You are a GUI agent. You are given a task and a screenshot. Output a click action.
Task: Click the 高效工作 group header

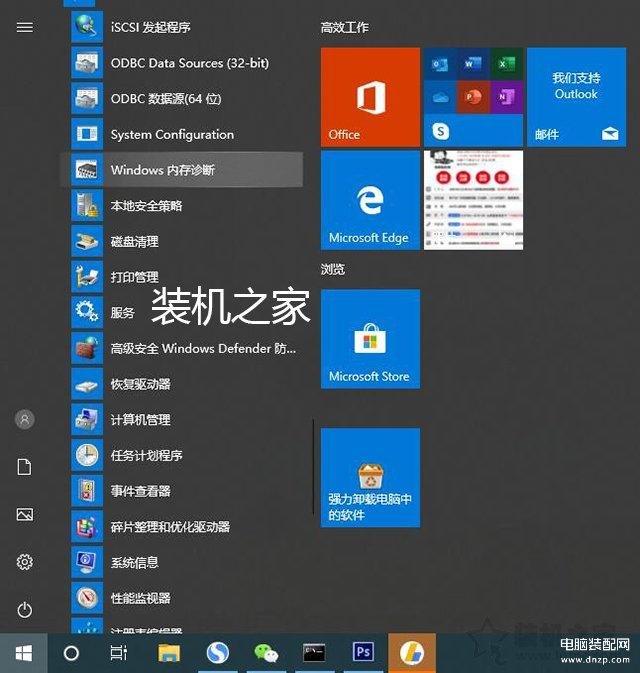(x=345, y=27)
